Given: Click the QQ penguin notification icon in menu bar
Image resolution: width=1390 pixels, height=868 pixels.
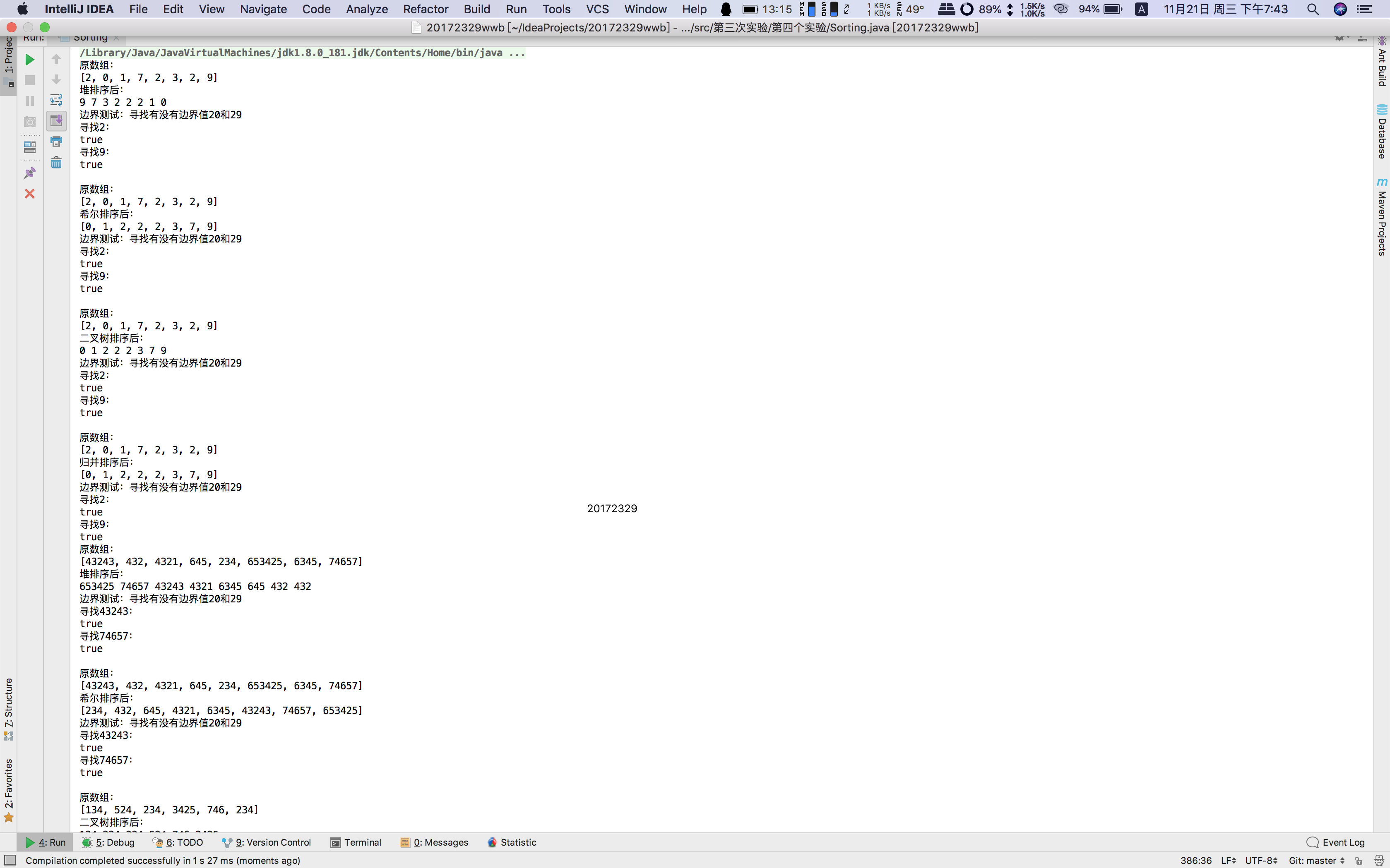Looking at the screenshot, I should click(x=726, y=9).
